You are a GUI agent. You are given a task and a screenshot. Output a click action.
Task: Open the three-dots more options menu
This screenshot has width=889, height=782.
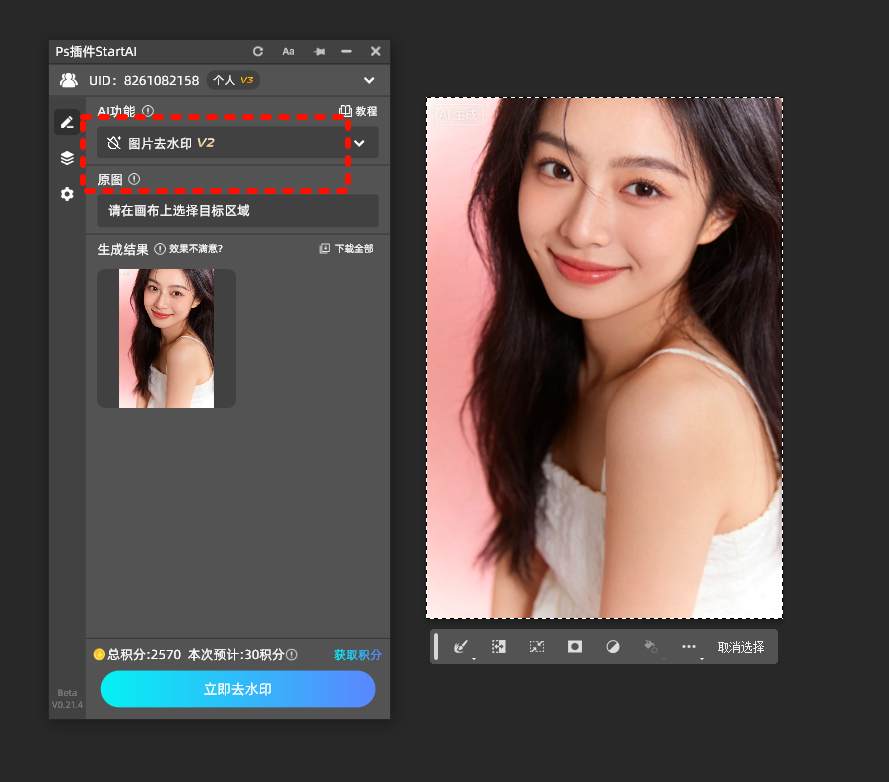[688, 647]
